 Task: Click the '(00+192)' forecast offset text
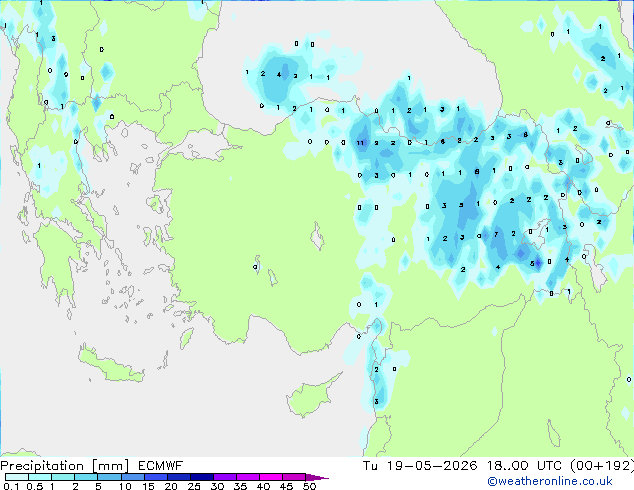(602, 466)
